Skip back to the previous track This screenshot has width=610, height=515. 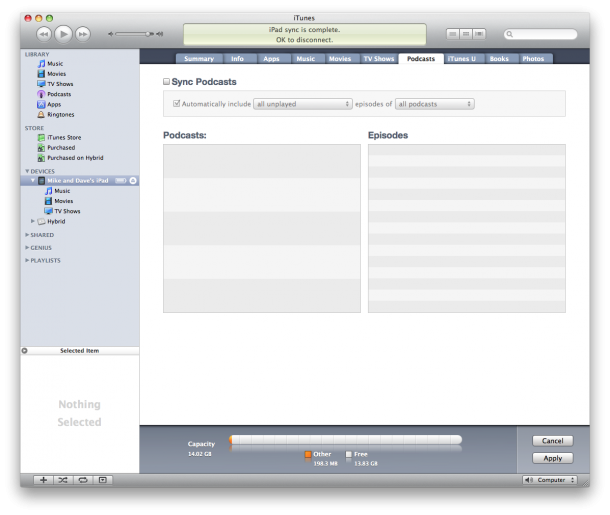point(44,34)
